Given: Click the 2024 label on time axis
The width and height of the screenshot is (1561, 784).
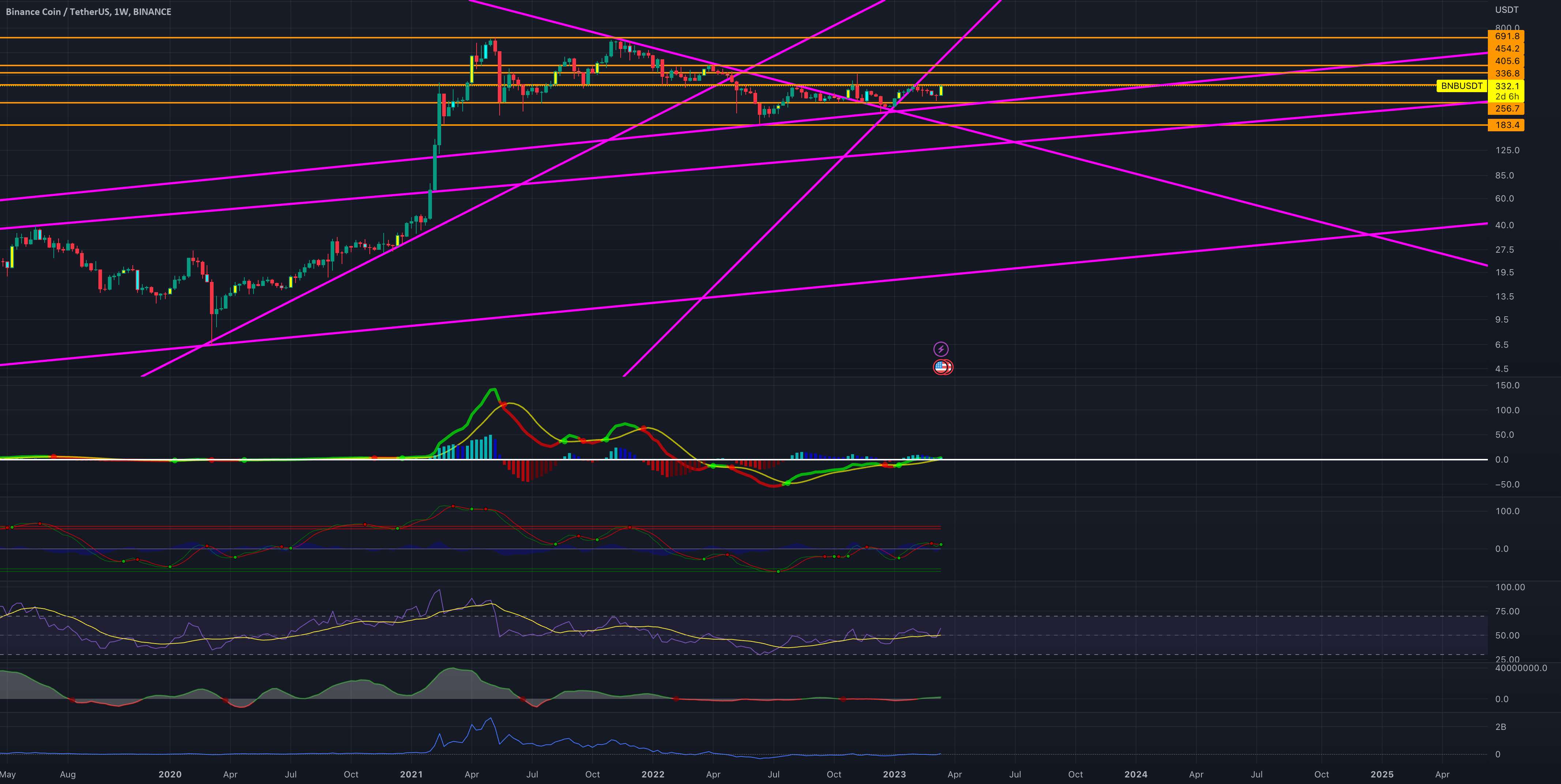Looking at the screenshot, I should 1136,774.
